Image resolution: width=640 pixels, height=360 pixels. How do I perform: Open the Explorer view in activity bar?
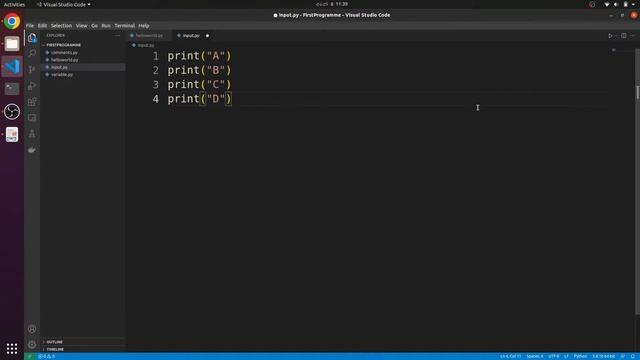[x=32, y=38]
